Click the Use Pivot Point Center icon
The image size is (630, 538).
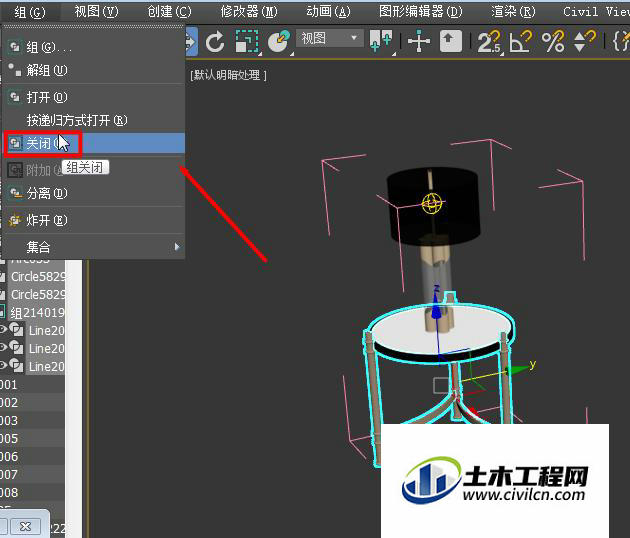pos(381,41)
